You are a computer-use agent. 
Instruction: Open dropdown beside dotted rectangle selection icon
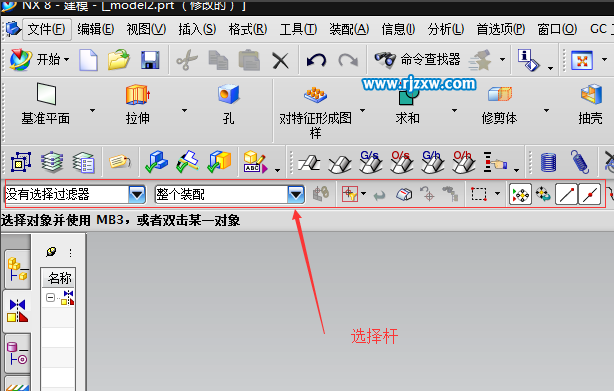(x=497, y=193)
